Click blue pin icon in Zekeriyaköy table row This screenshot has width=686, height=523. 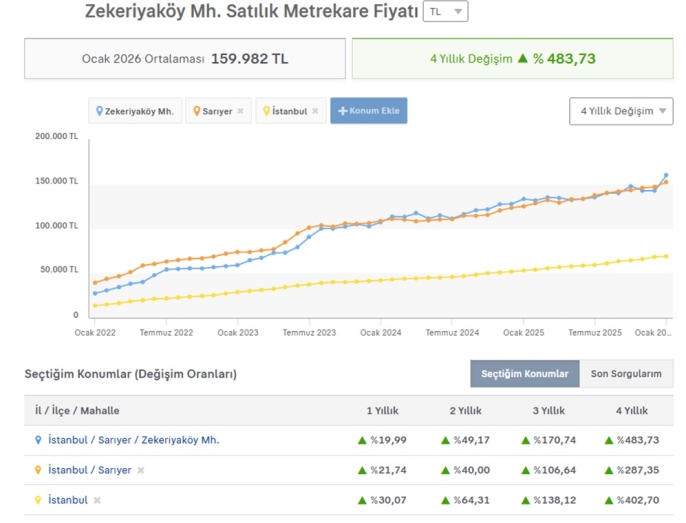[x=38, y=440]
